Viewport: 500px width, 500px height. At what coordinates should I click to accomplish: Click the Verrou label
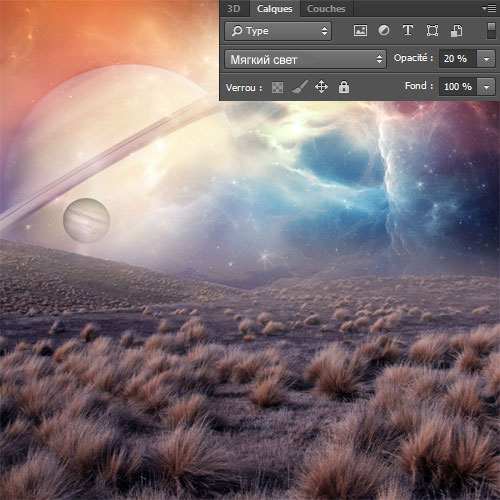pos(244,88)
